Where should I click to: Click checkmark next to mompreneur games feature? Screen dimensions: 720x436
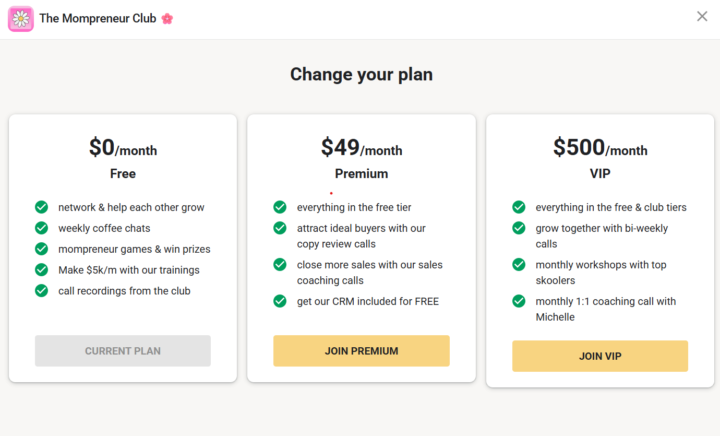coord(41,249)
